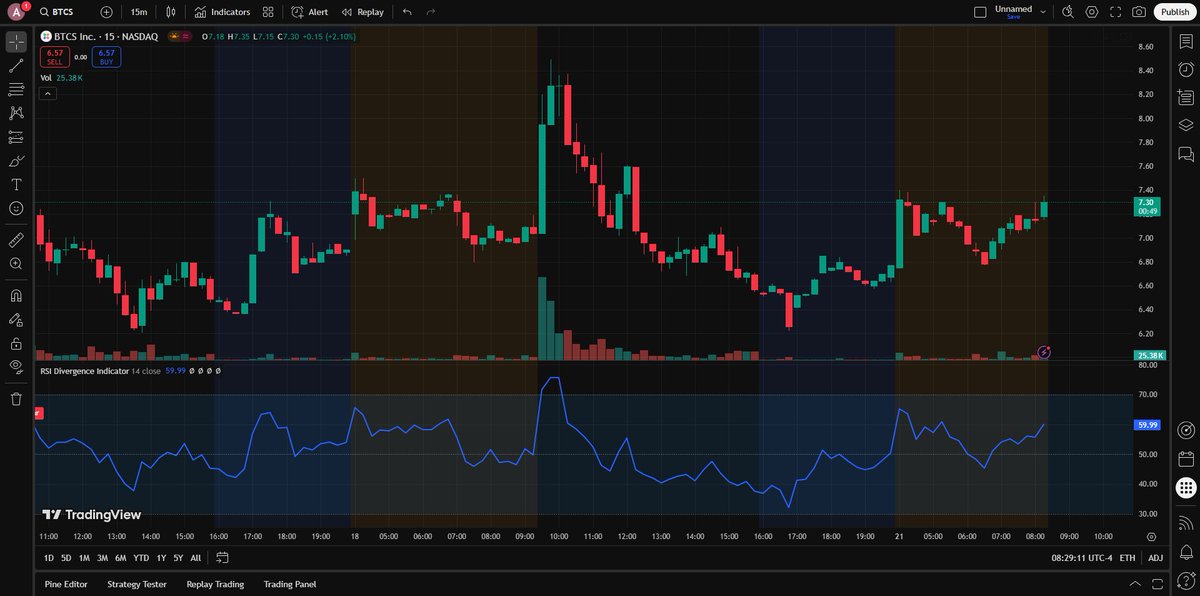Undo the last chart action
1200x596 pixels.
coord(407,12)
